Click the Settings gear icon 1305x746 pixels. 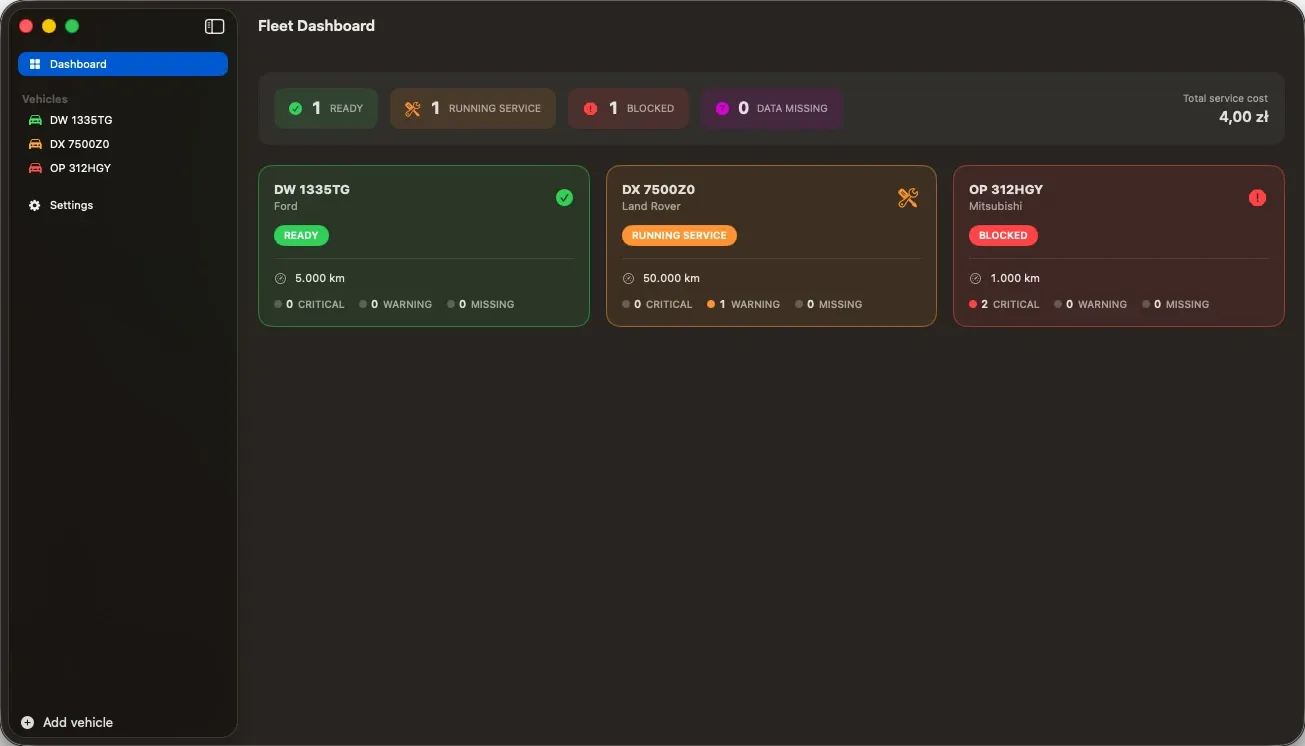[35, 205]
